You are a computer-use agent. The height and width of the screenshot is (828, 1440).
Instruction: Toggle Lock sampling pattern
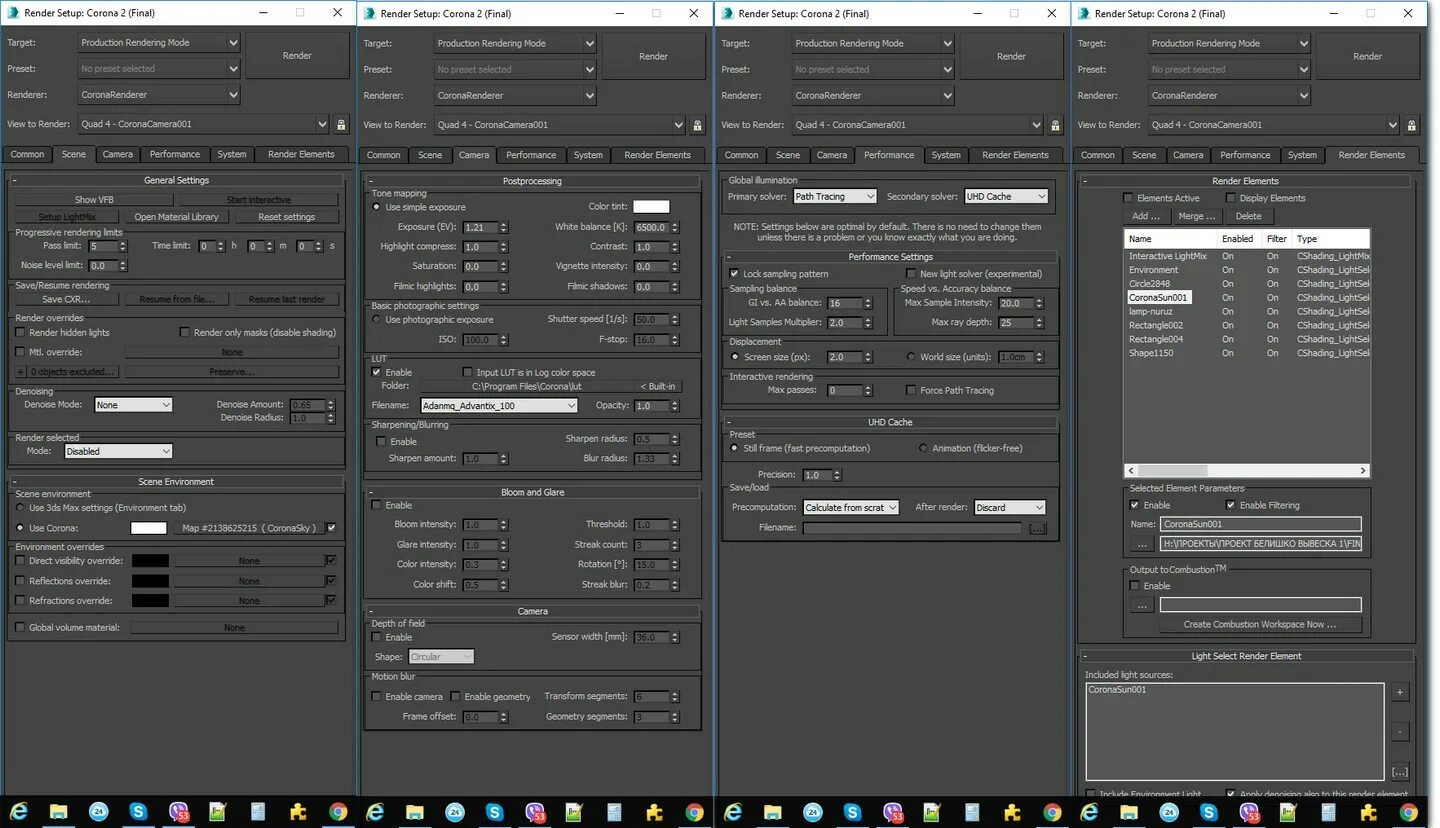[735, 274]
